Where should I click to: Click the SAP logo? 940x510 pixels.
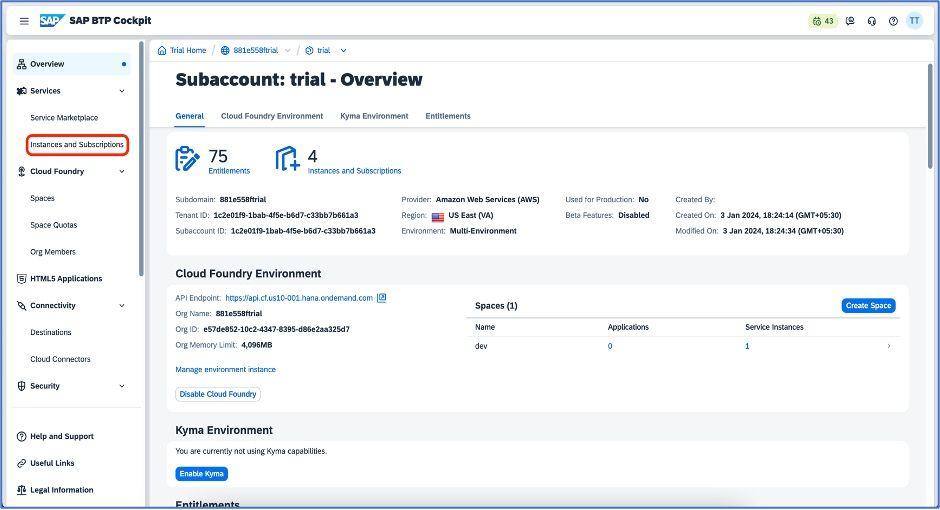(52, 20)
